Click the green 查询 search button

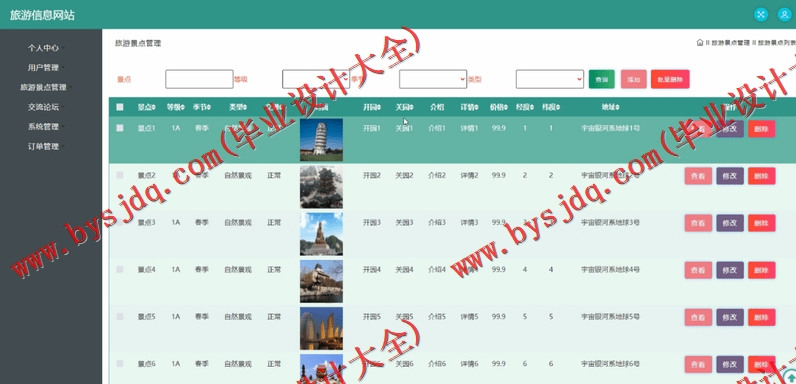[x=602, y=79]
